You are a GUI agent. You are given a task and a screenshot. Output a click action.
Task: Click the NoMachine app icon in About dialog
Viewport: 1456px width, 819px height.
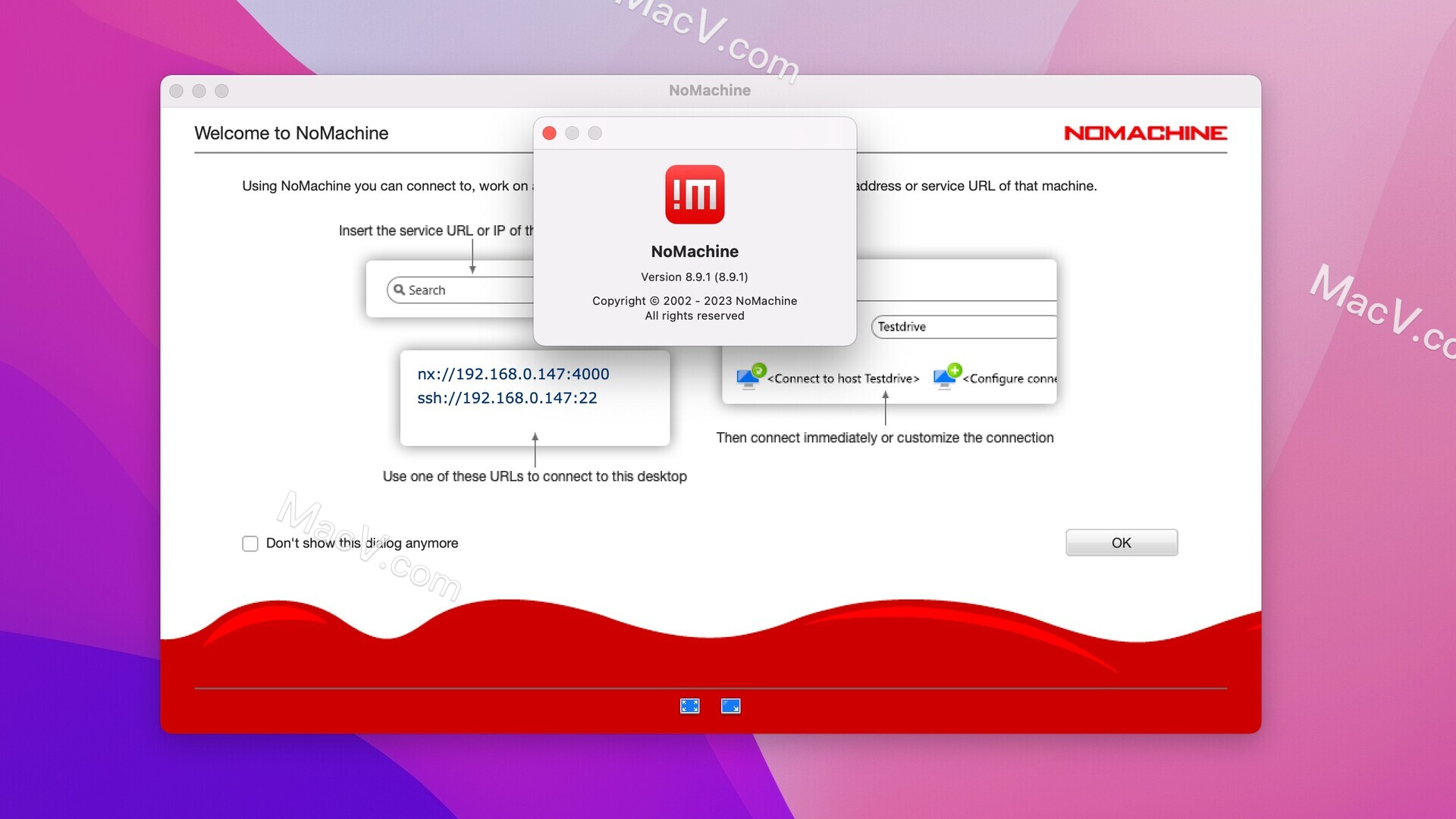[x=695, y=195]
